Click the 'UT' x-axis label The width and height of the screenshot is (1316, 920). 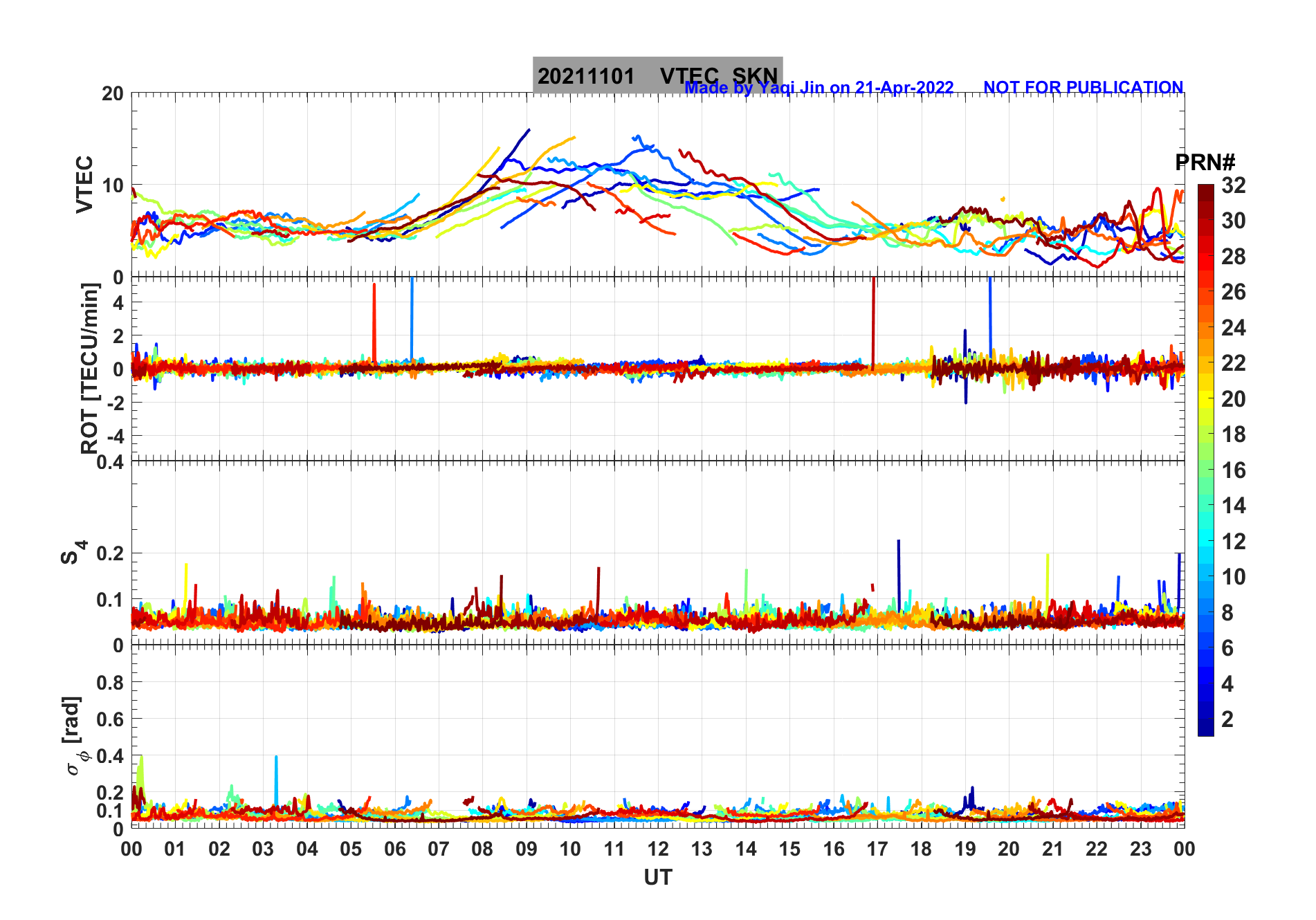[657, 877]
